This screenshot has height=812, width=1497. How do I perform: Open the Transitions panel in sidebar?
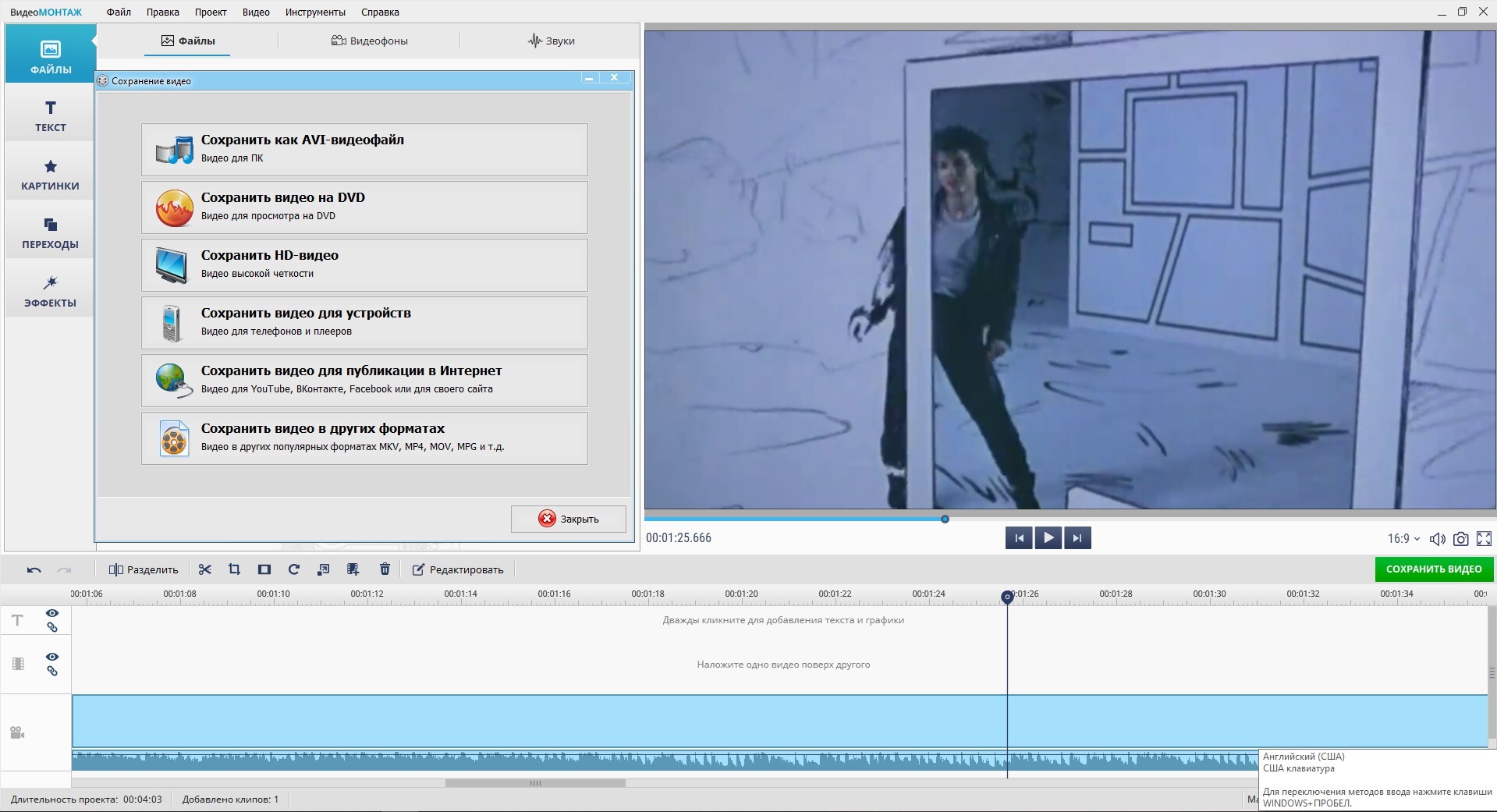[x=50, y=232]
